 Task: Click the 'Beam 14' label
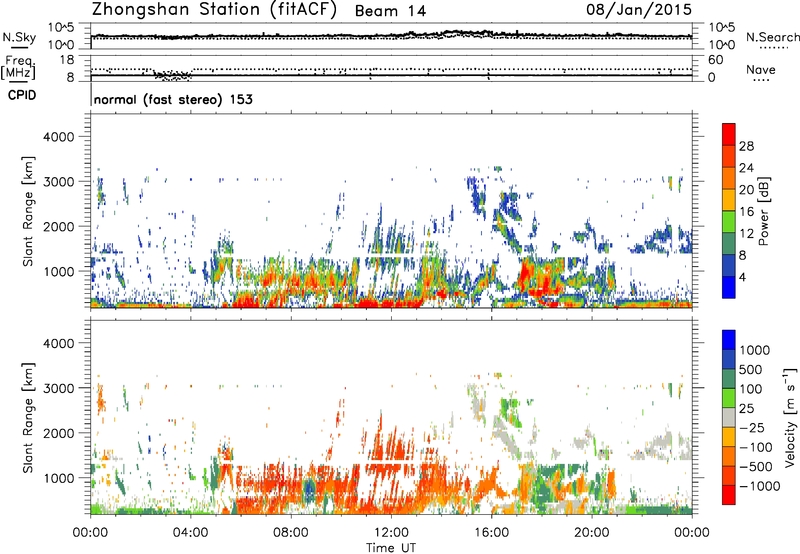pos(390,11)
